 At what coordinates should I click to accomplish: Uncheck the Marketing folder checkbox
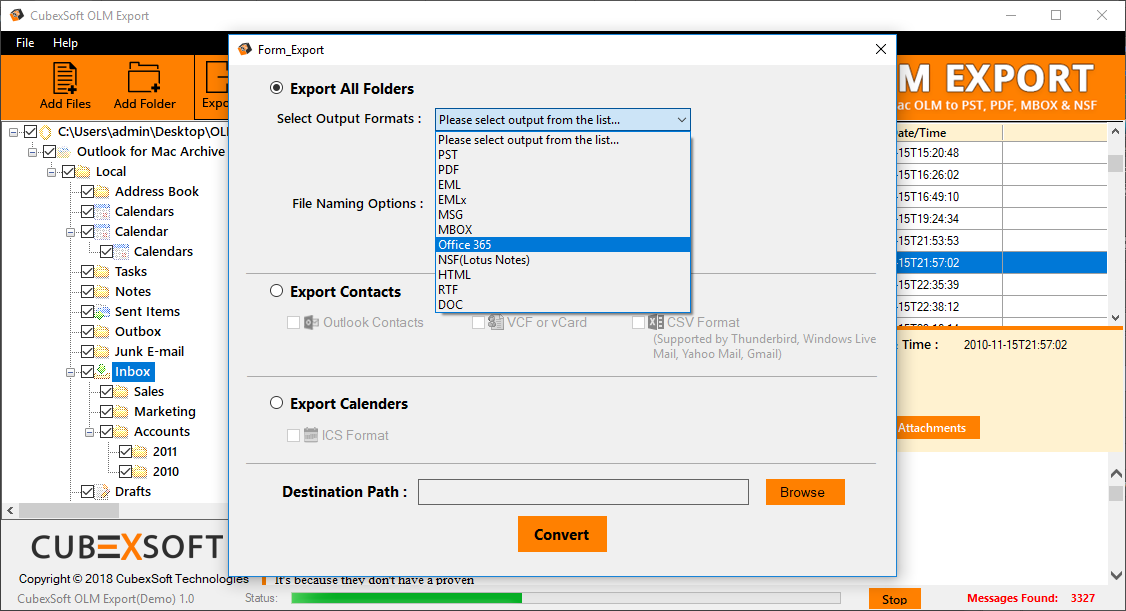106,411
